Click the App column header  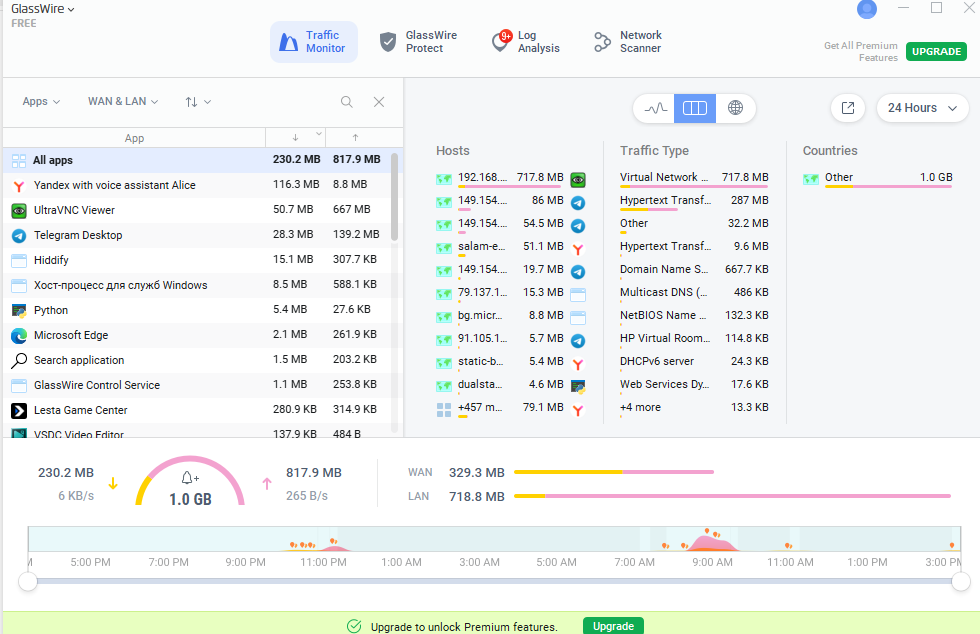click(x=134, y=138)
